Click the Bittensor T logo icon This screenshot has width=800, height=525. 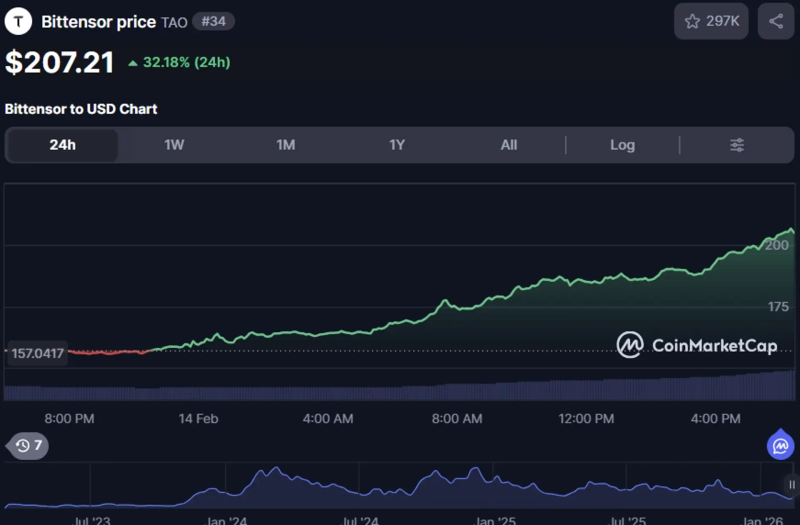coord(18,21)
